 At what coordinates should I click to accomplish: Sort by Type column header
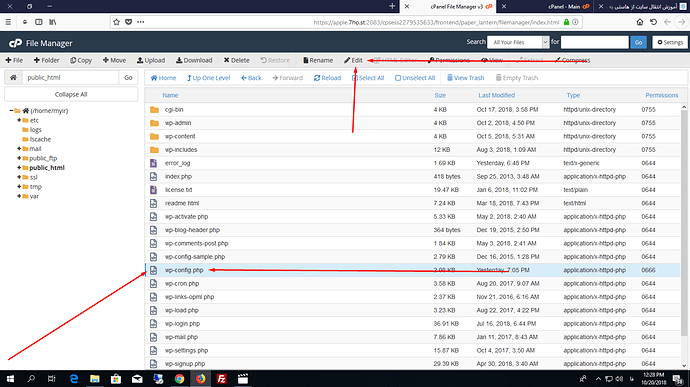[573, 95]
